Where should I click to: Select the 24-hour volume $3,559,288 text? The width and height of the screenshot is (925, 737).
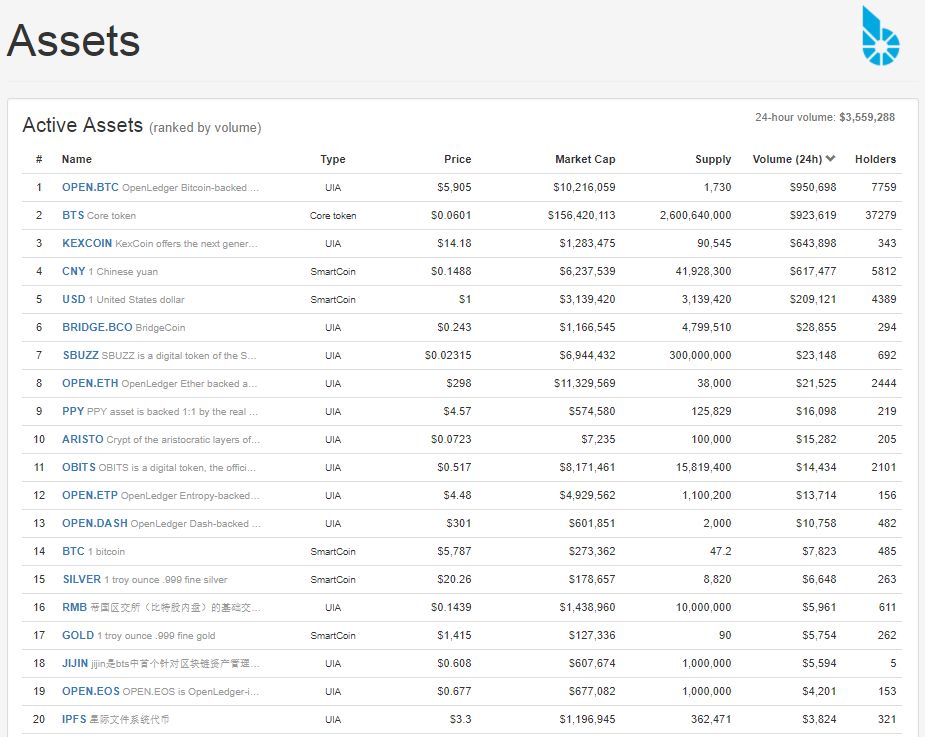tap(825, 117)
